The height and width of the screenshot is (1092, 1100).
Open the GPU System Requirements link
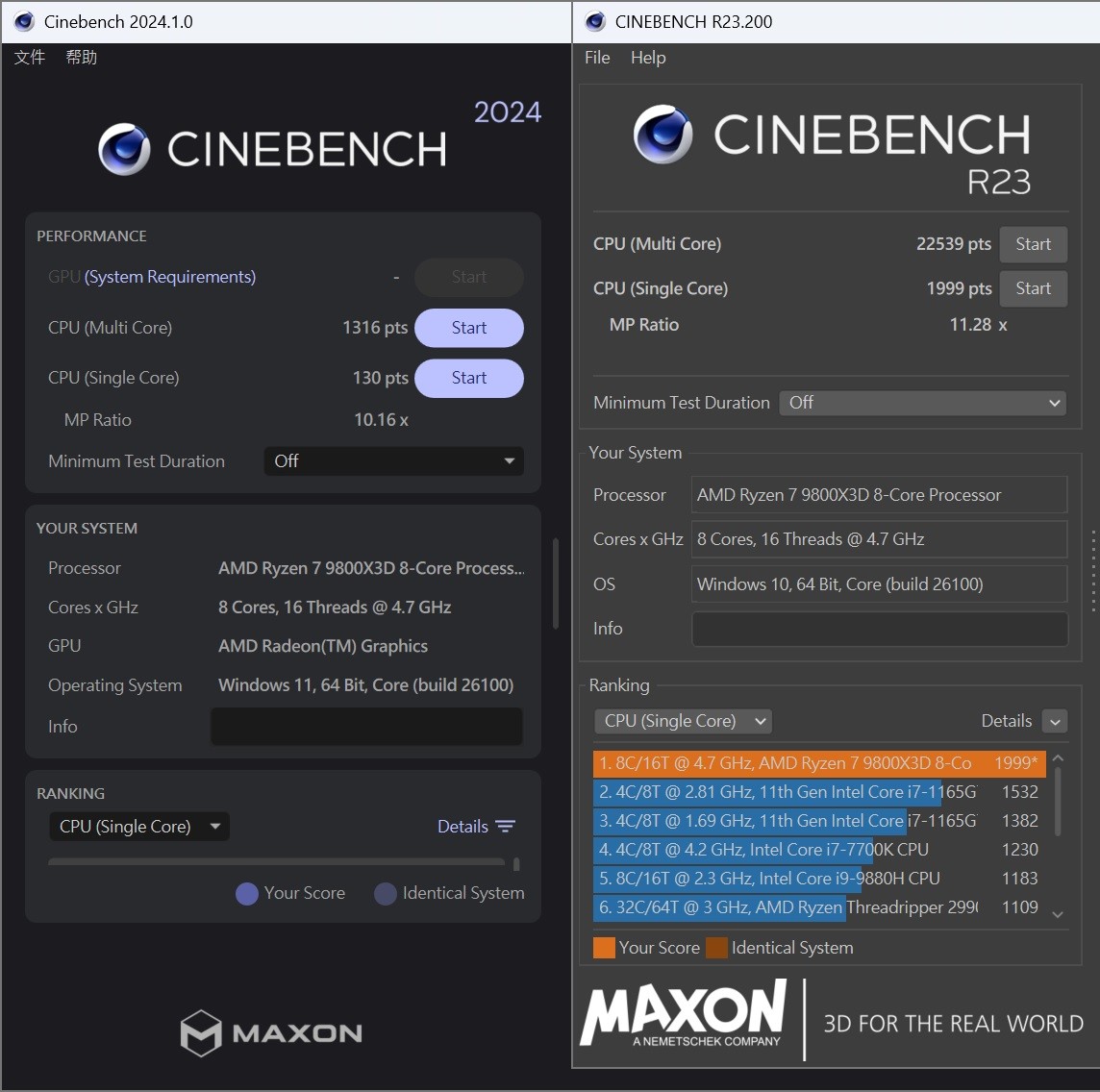pyautogui.click(x=170, y=277)
